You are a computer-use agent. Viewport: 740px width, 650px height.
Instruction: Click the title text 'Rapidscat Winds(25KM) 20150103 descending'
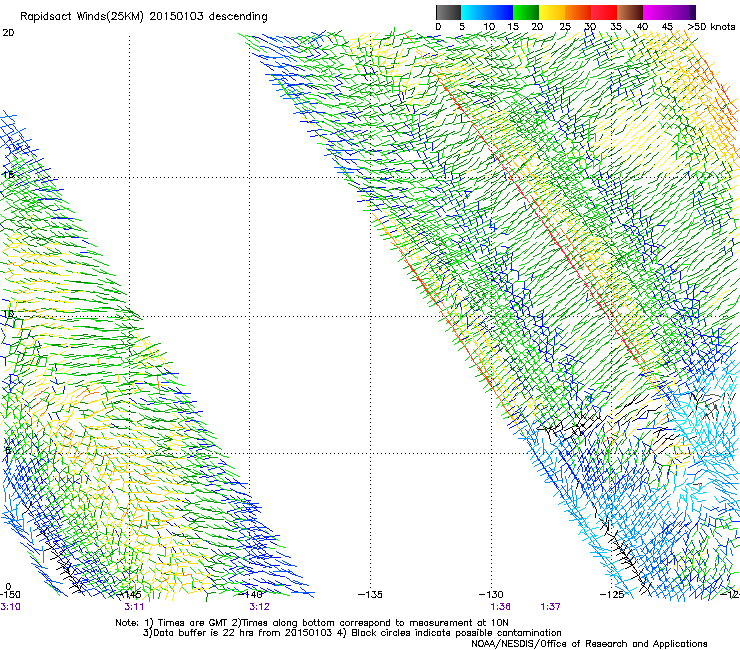(x=144, y=16)
